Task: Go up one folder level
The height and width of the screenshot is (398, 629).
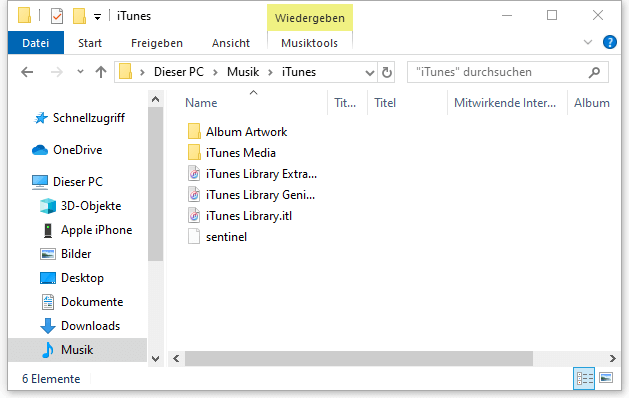Action: [x=101, y=72]
